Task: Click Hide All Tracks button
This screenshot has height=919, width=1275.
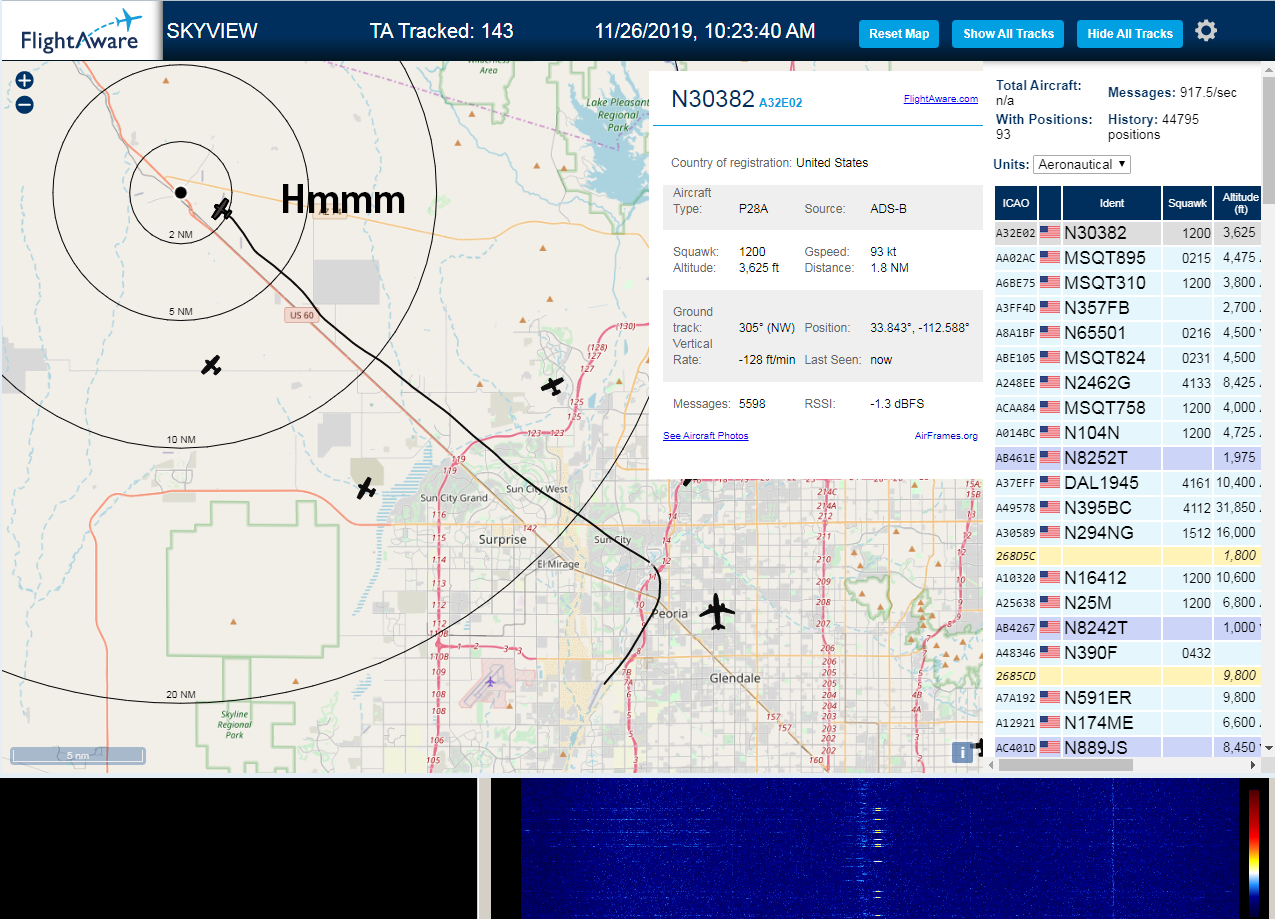Action: (x=1130, y=34)
